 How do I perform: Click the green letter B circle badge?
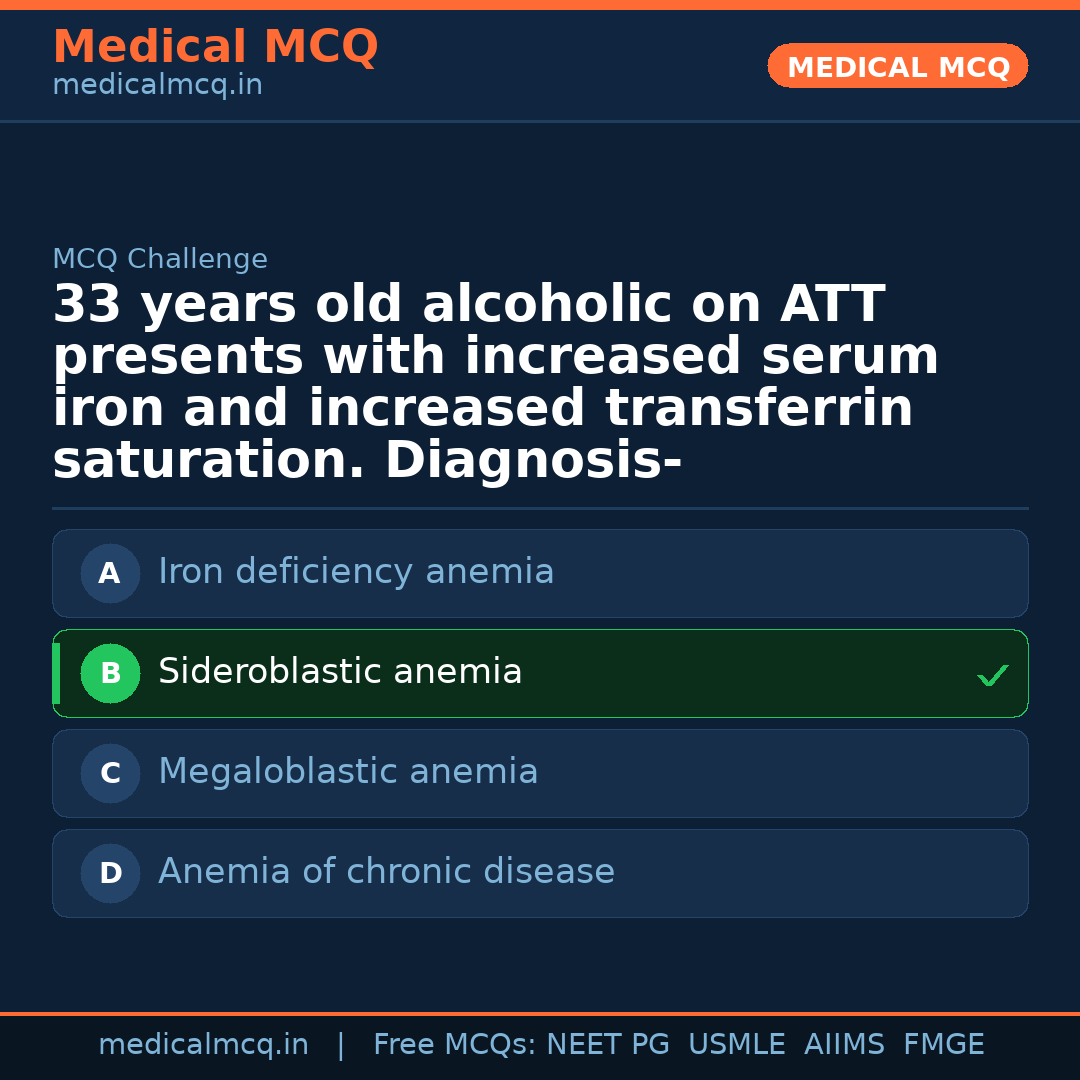tap(110, 674)
